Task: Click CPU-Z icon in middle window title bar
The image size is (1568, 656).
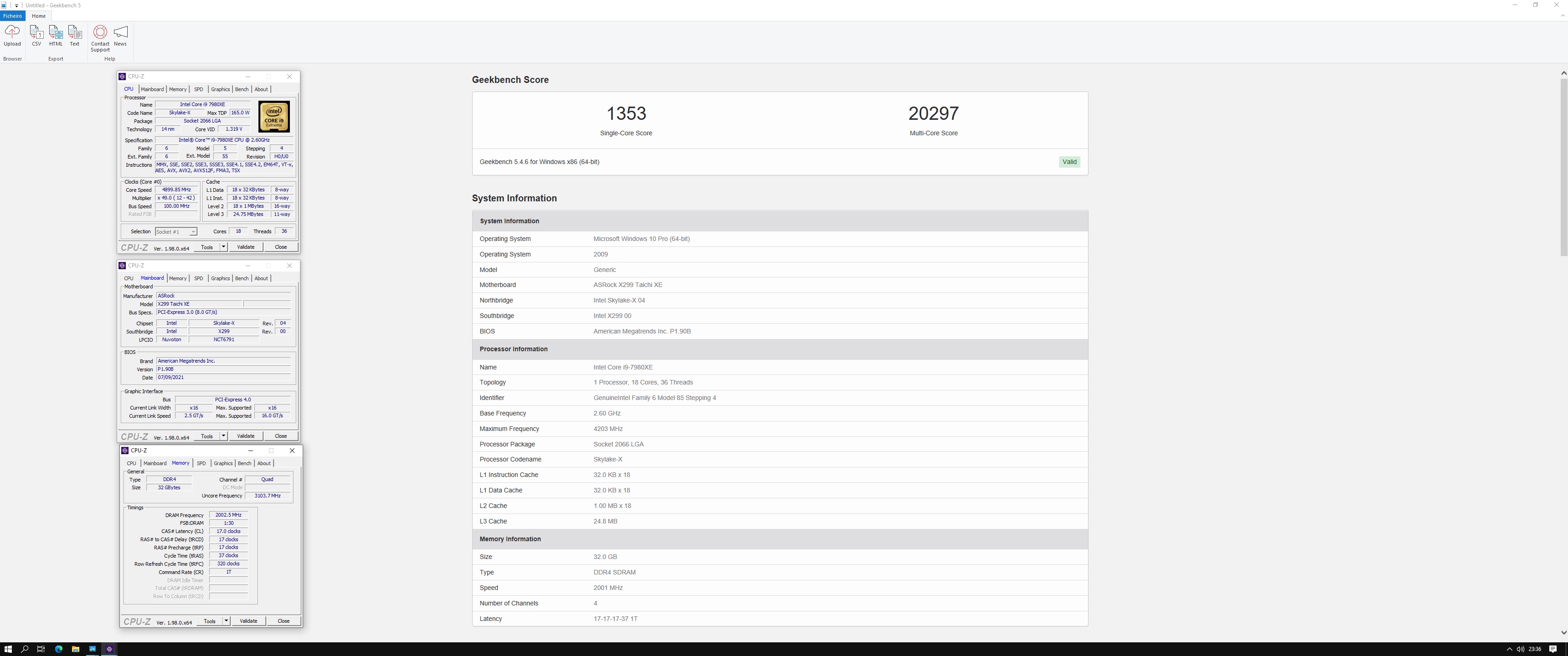Action: [122, 265]
